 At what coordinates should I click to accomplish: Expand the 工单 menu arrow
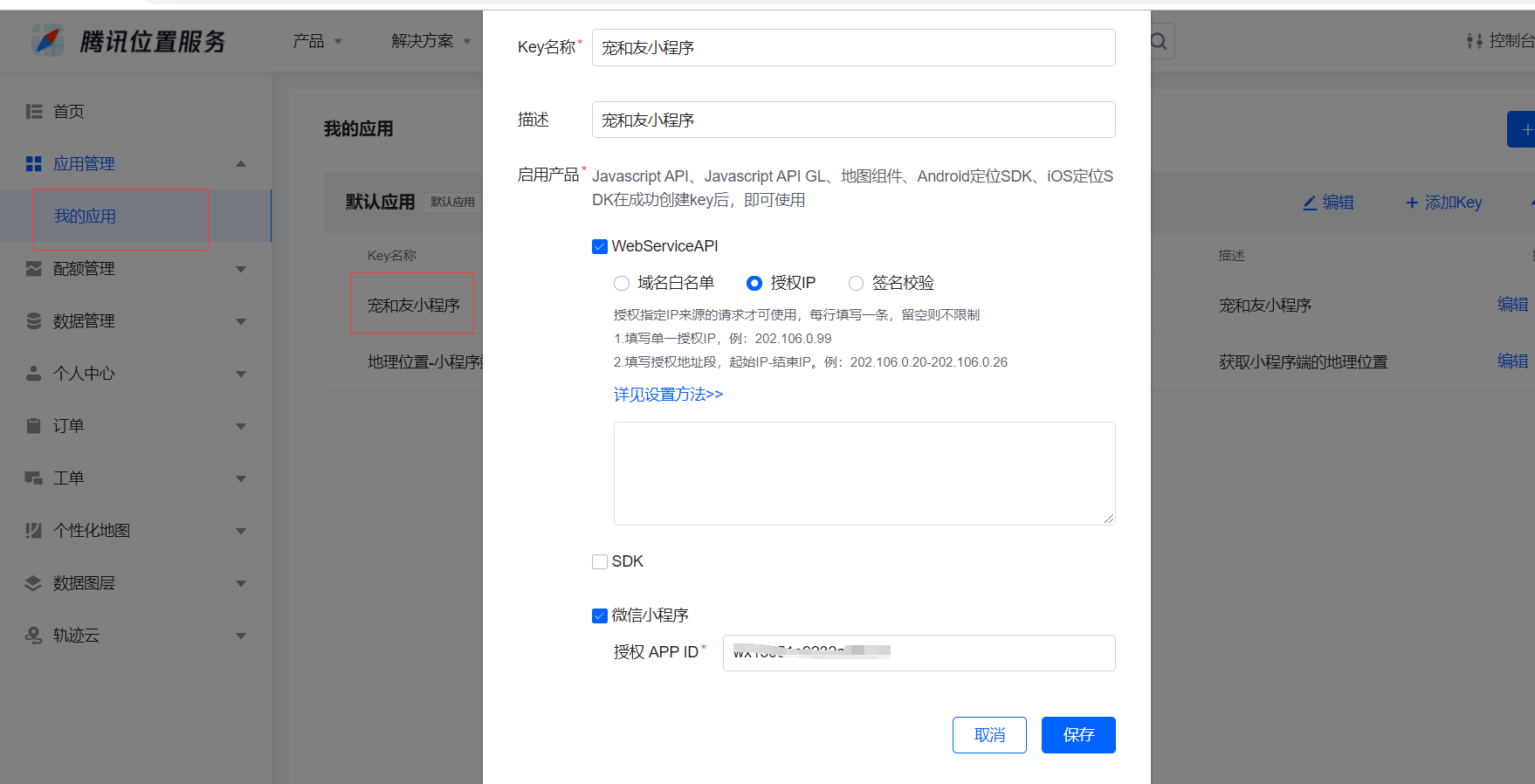[x=242, y=478]
